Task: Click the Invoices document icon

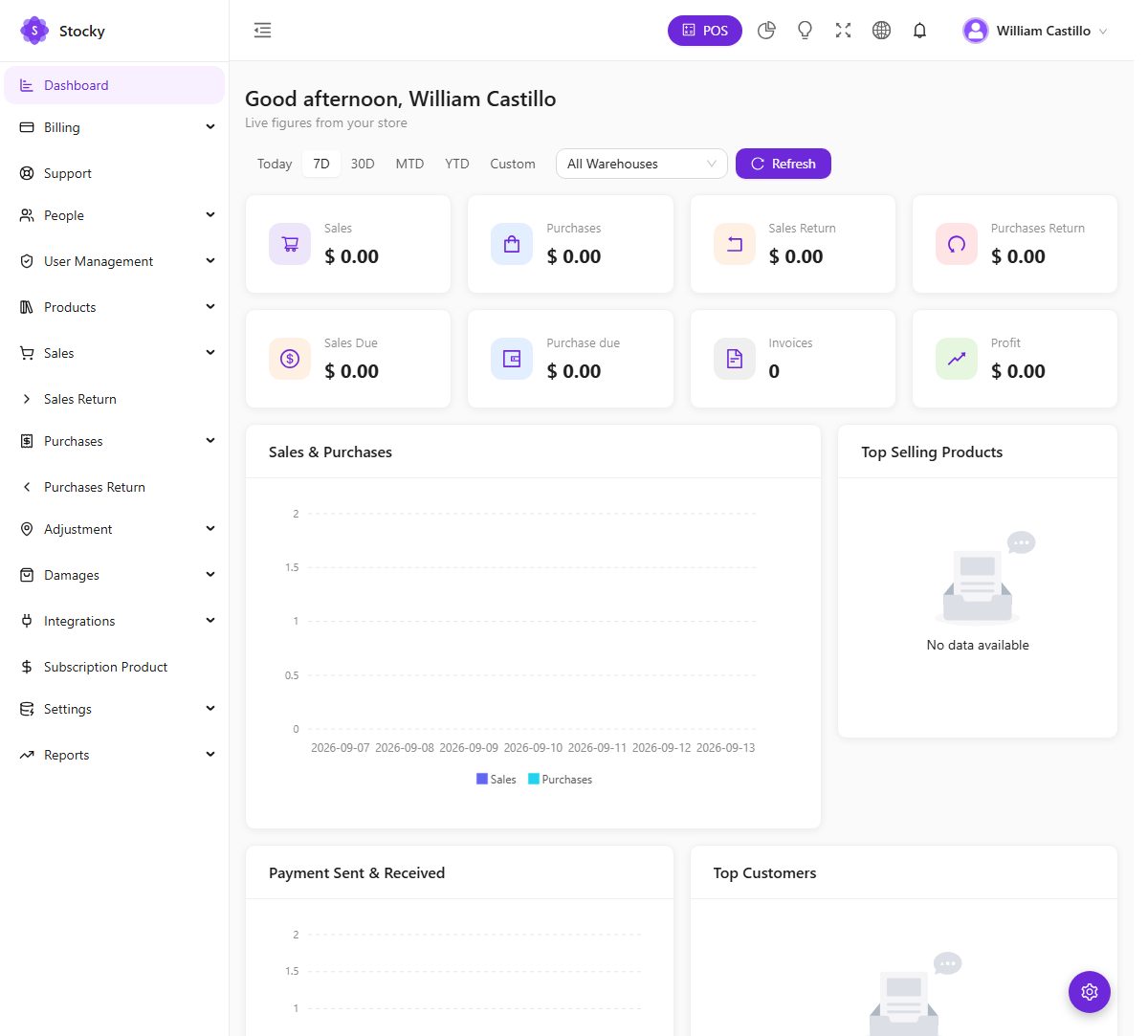Action: tap(734, 359)
